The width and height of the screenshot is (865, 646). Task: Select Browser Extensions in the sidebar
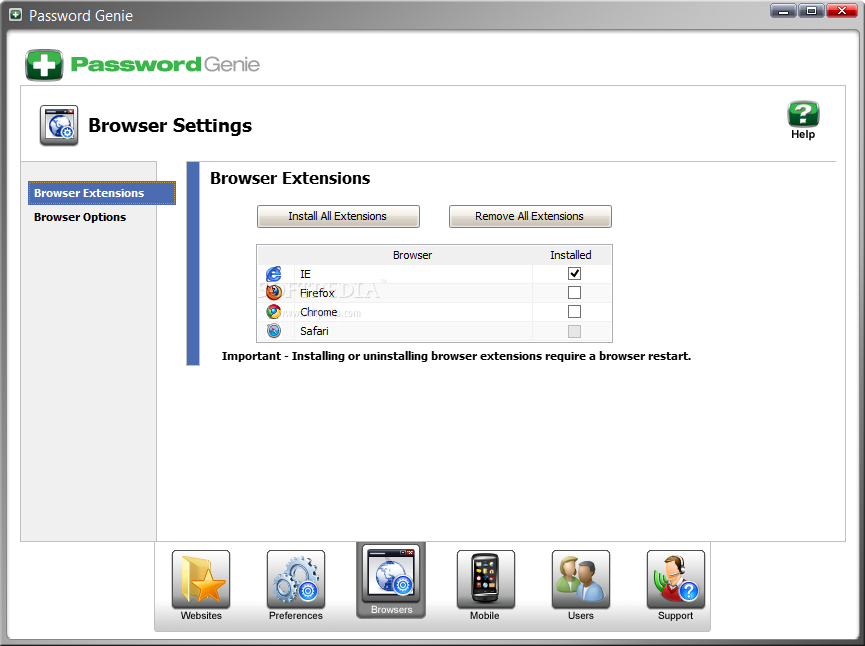pos(102,193)
